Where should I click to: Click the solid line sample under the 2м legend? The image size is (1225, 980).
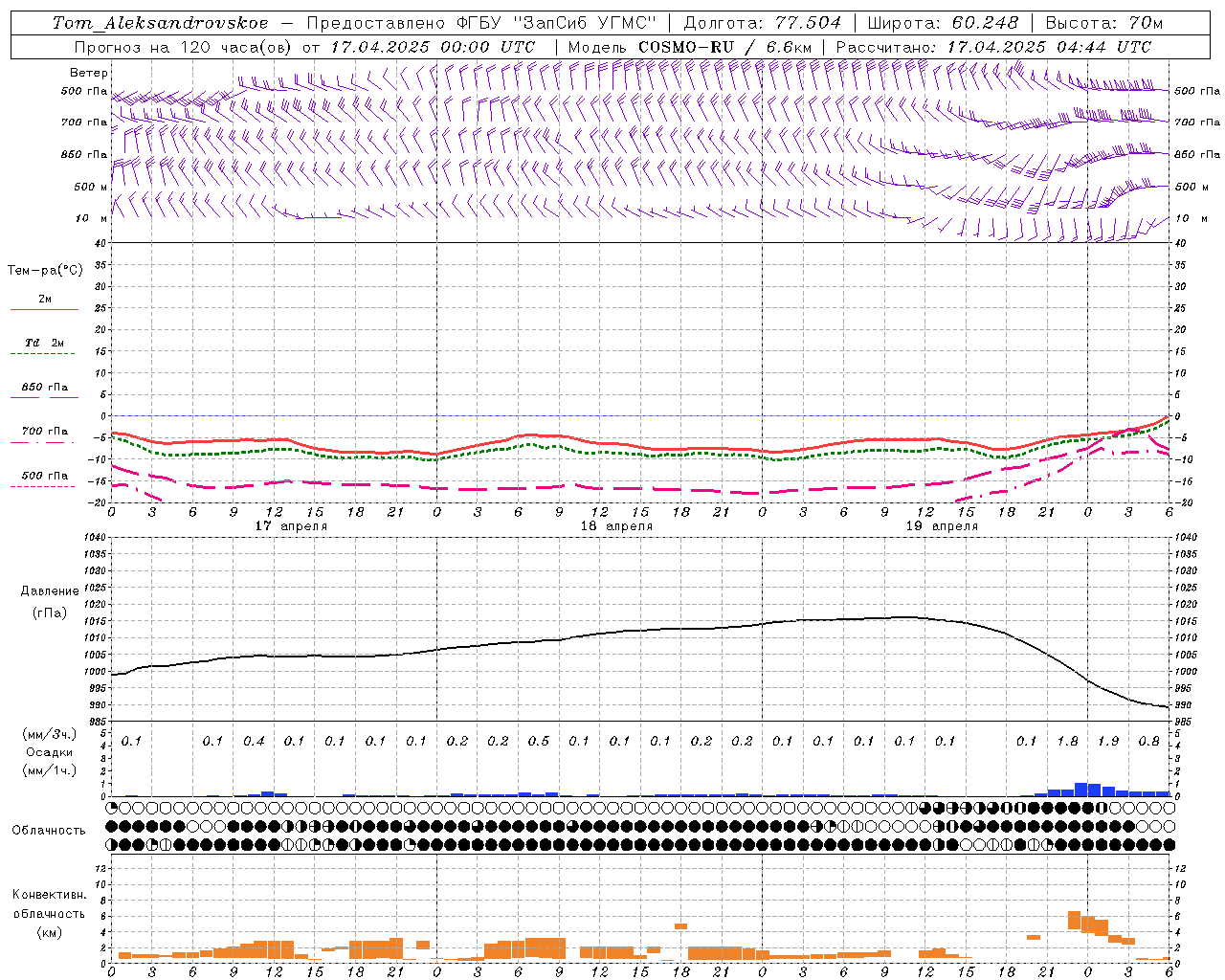[x=44, y=310]
